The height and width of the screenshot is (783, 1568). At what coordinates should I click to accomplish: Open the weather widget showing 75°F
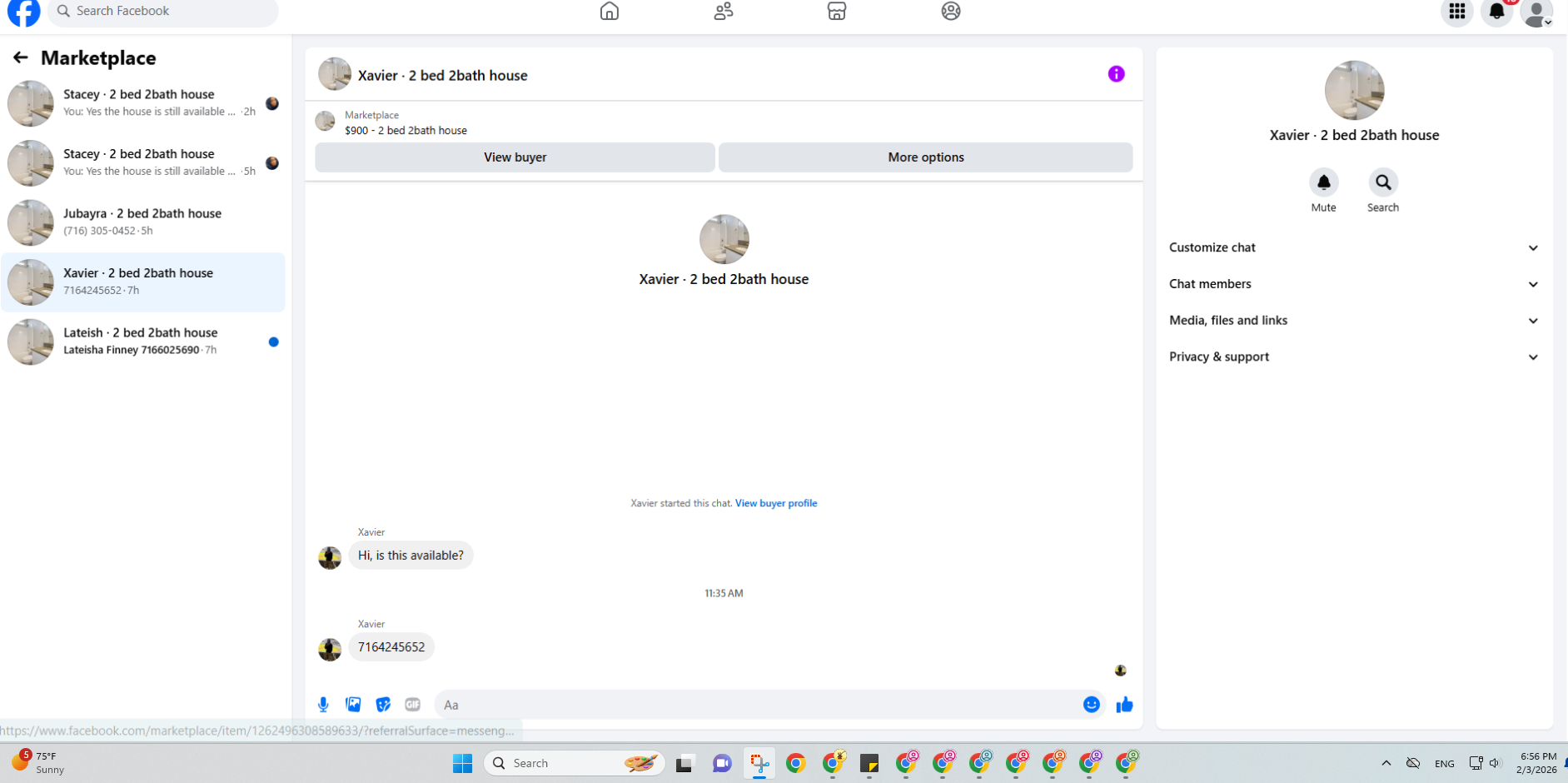click(x=37, y=762)
